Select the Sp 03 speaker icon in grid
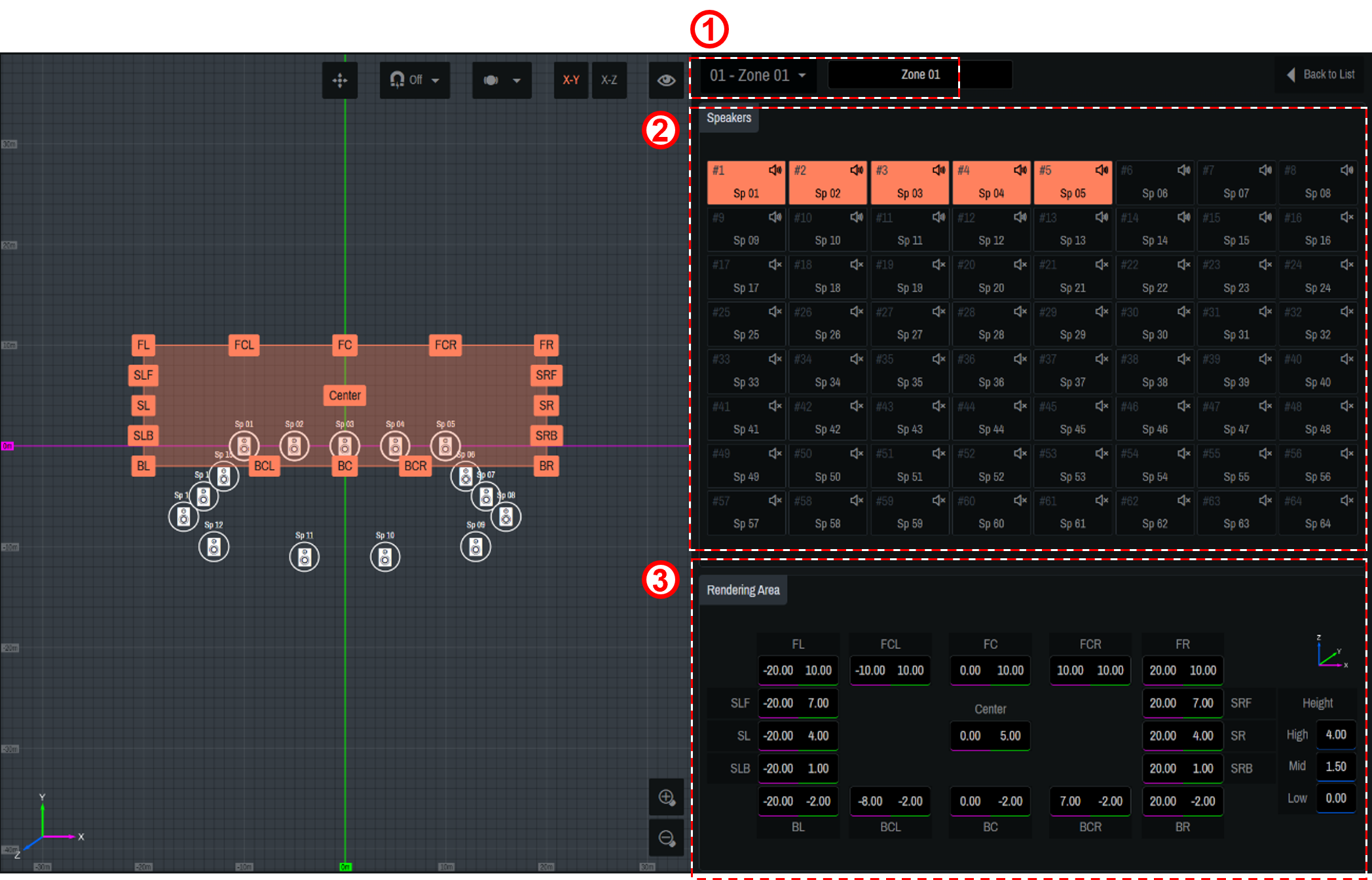Screen dimensions: 1372x880 pyautogui.click(x=344, y=446)
